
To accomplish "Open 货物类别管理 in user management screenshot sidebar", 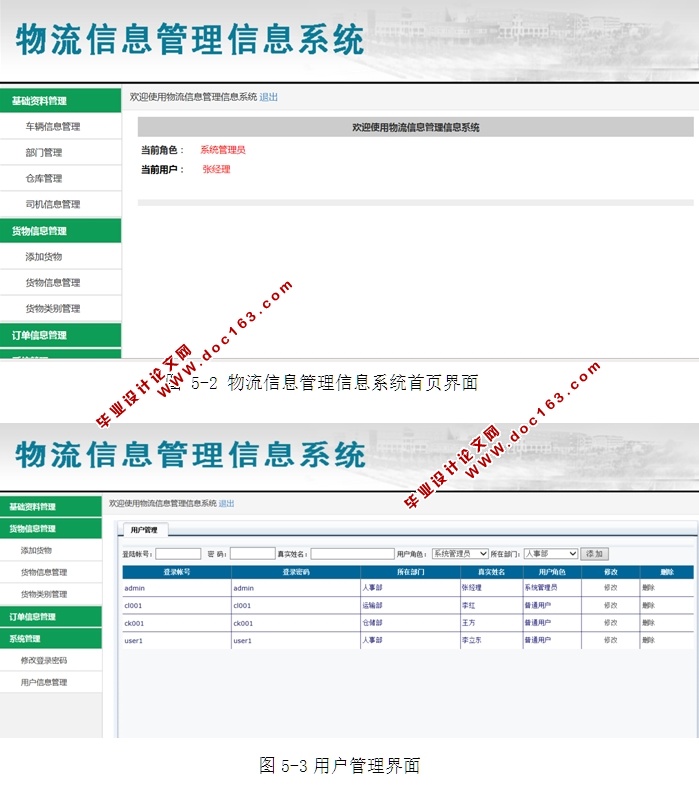I will [44, 594].
